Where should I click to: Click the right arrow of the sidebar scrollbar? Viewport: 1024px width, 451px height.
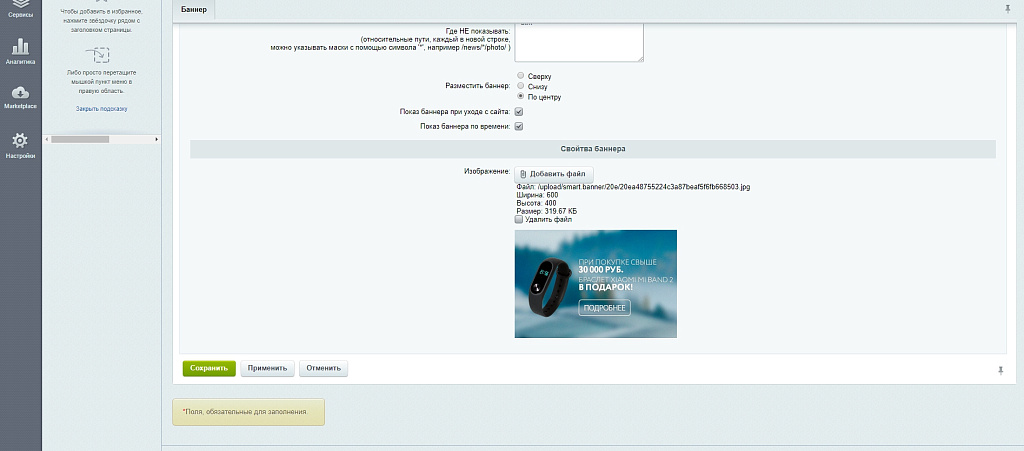pyautogui.click(x=155, y=139)
